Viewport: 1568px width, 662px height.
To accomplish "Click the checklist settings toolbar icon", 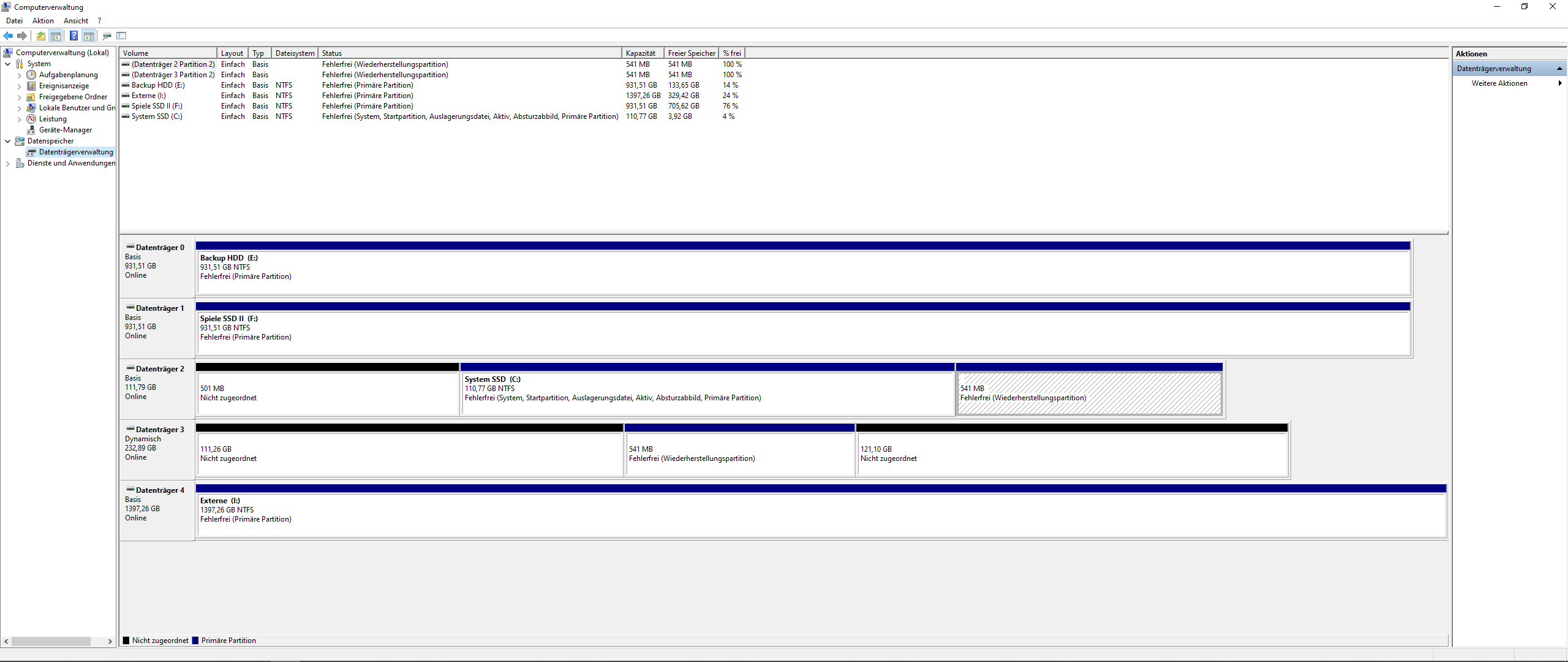I will 121,36.
